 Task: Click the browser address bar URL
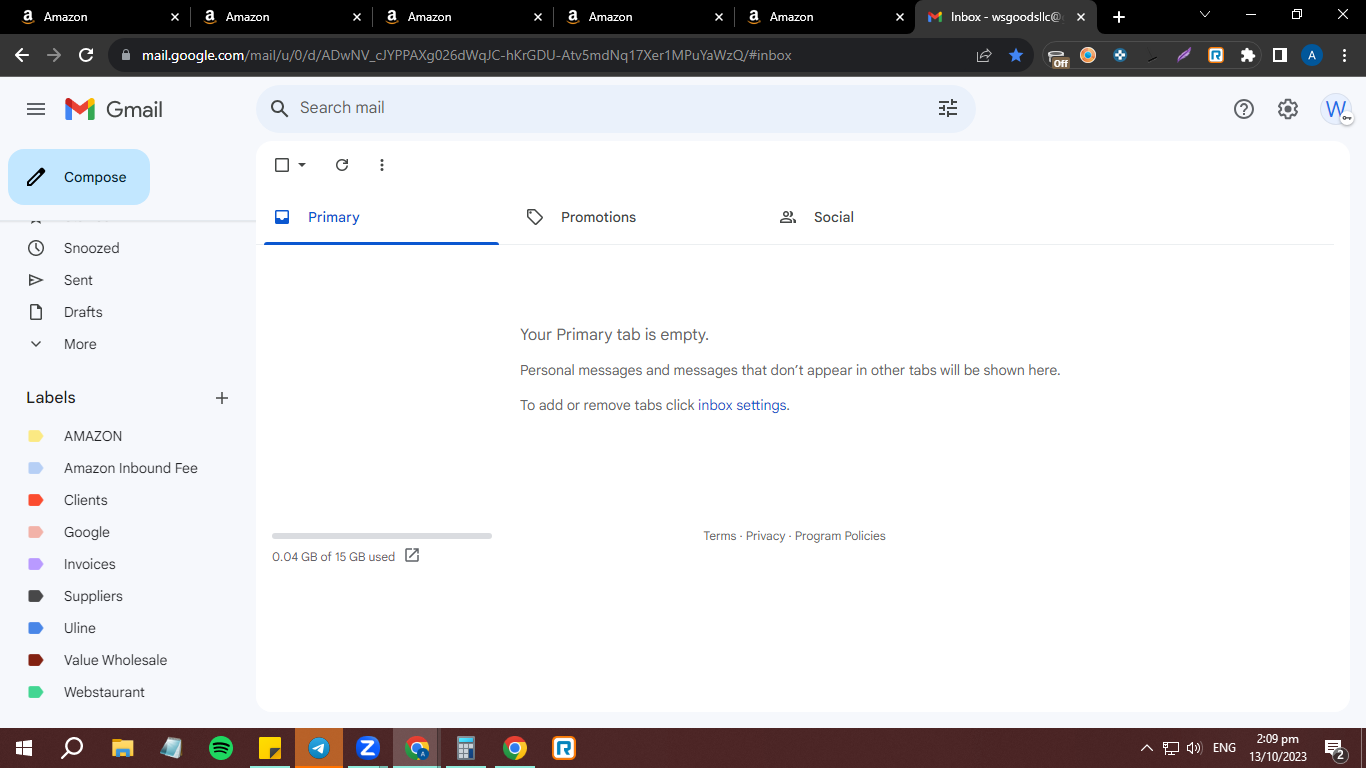467,55
